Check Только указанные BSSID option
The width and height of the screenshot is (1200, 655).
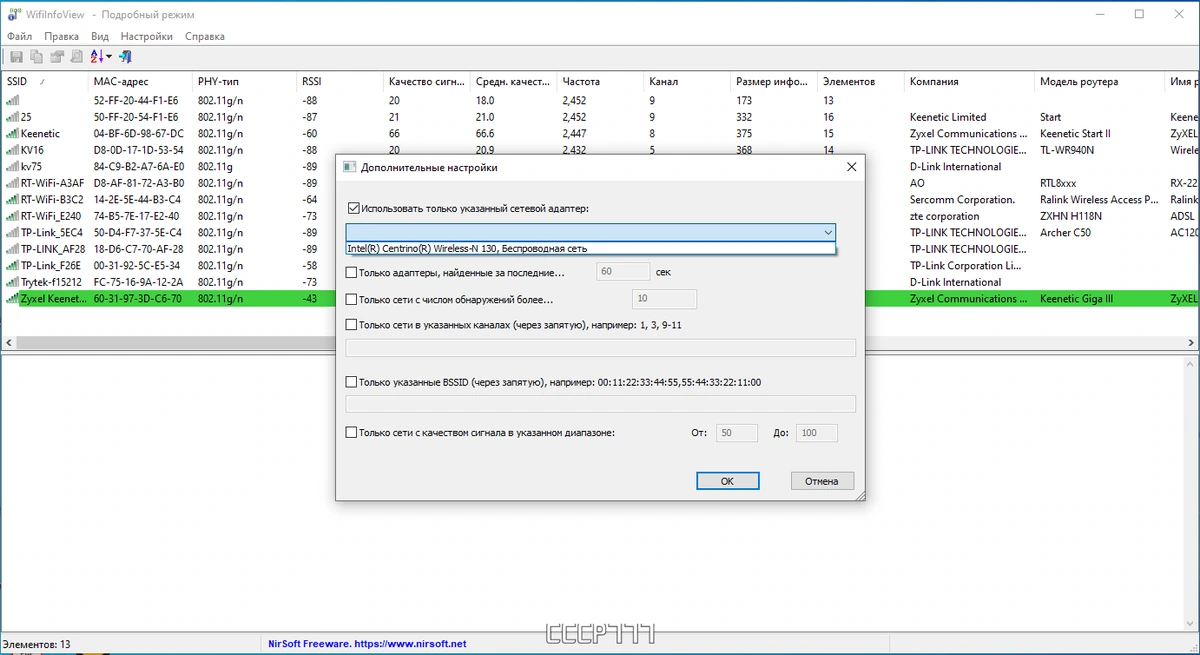pos(352,381)
